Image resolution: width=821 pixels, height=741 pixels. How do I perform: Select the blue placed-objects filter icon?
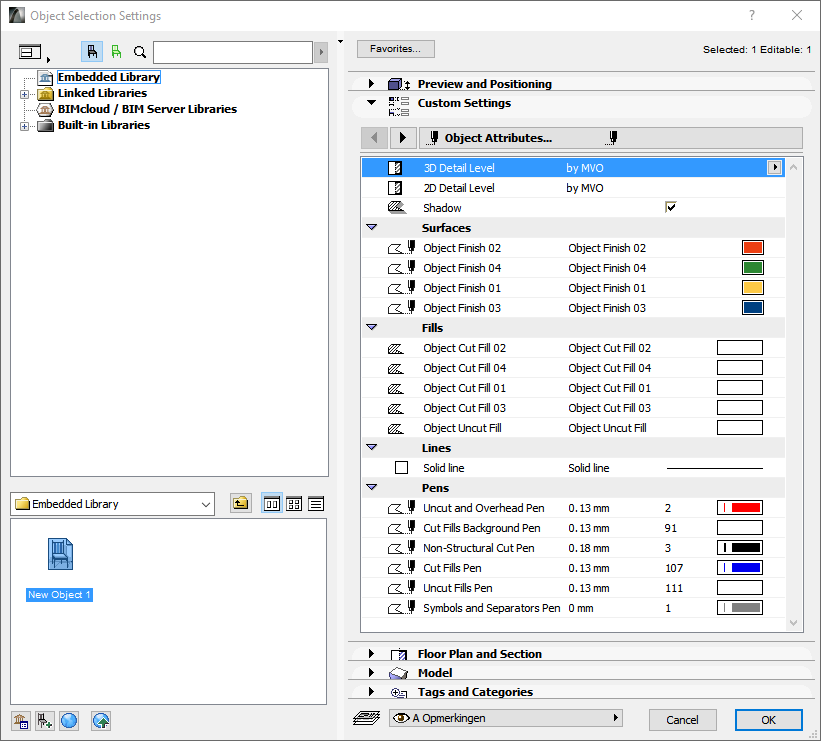(x=90, y=51)
